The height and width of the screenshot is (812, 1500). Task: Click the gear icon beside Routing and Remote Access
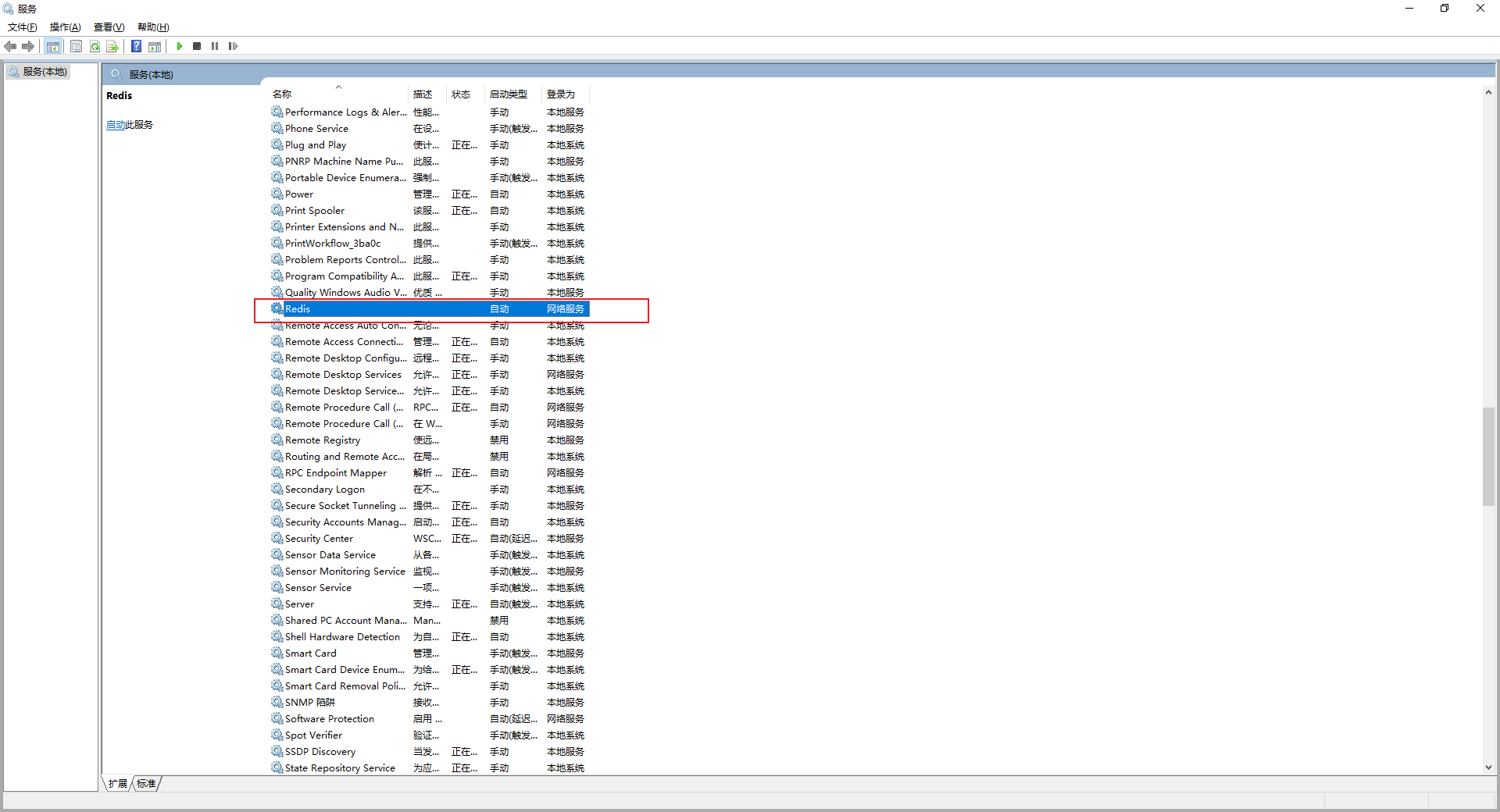277,456
